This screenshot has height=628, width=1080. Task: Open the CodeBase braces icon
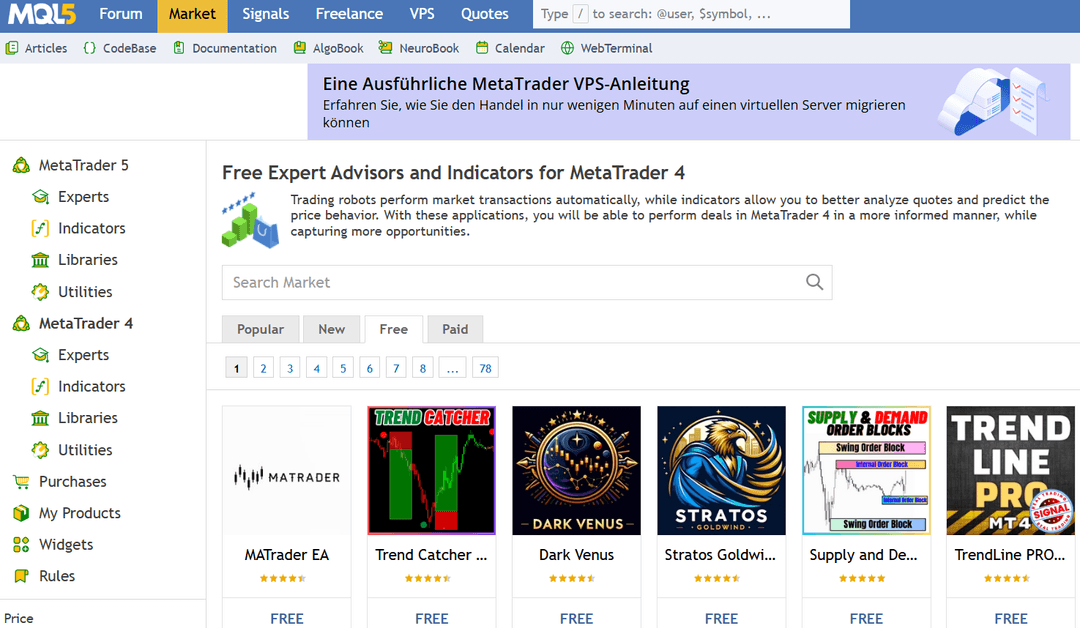pyautogui.click(x=90, y=48)
